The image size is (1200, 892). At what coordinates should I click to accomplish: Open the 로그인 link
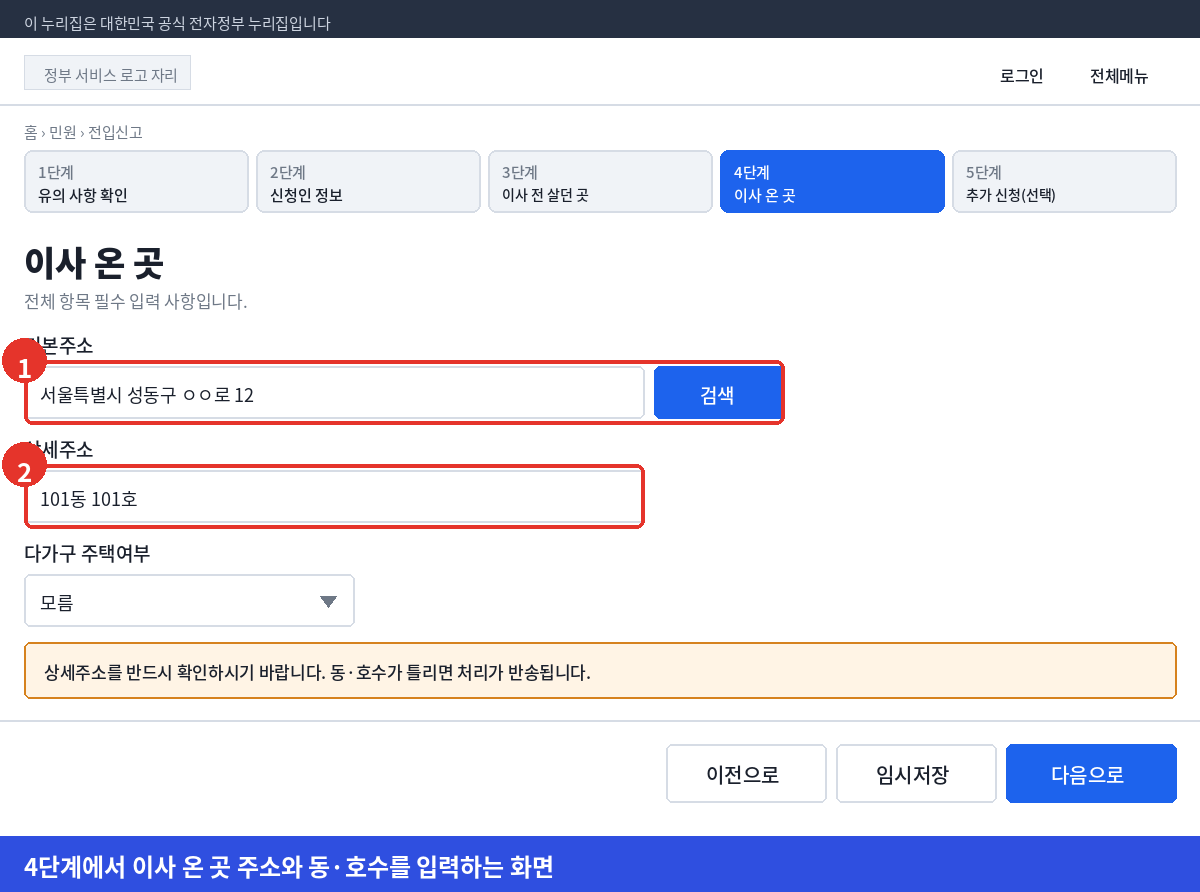tap(1021, 76)
